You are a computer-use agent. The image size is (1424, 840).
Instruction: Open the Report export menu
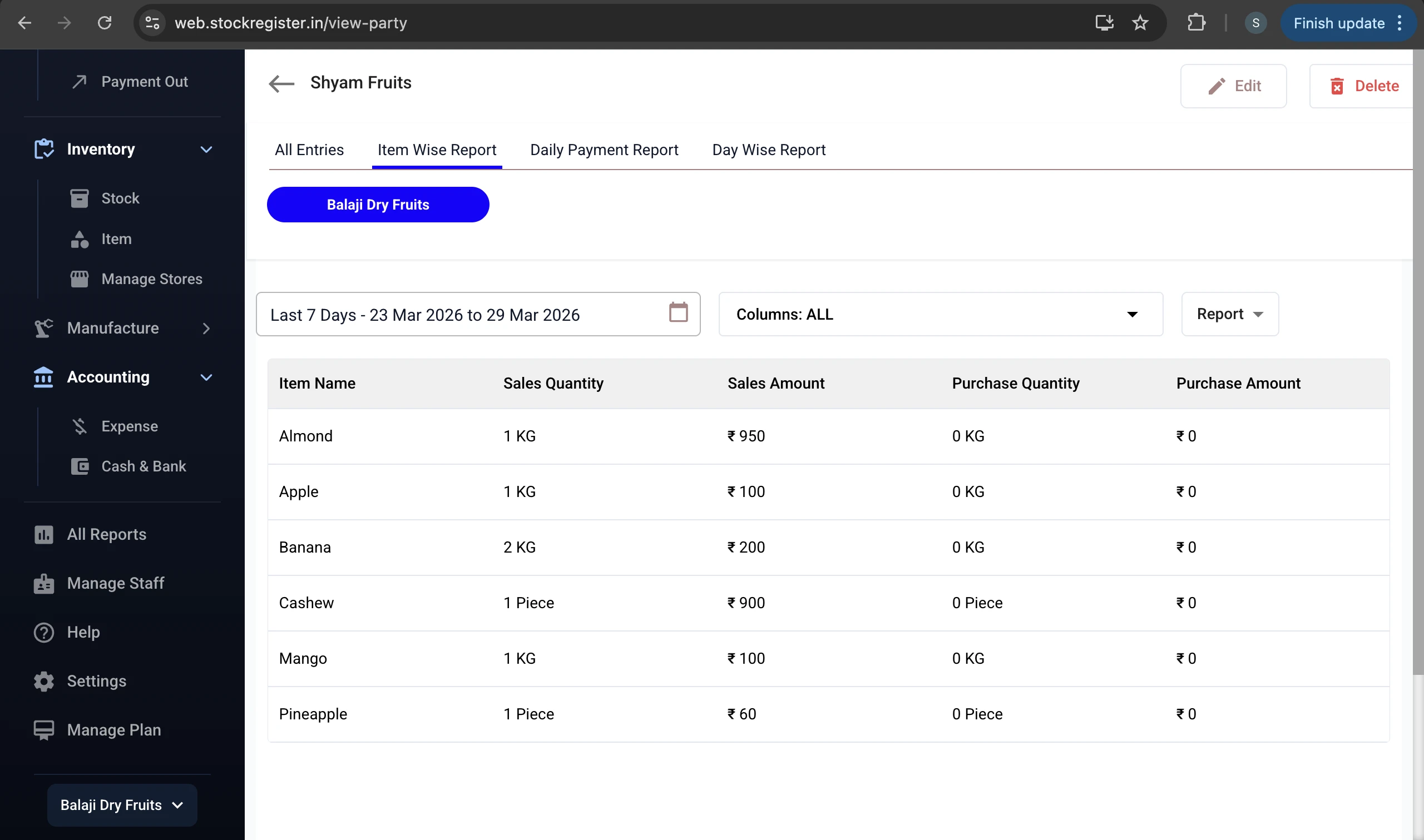point(1229,314)
